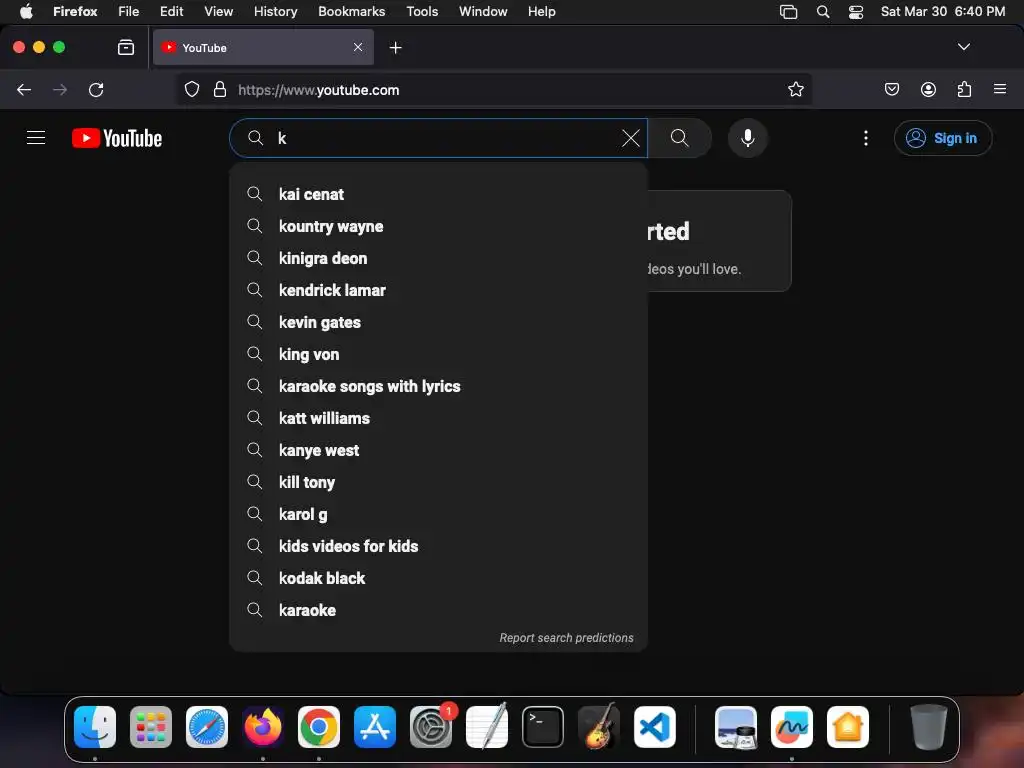
Task: Click the Sign in button
Action: click(x=943, y=138)
